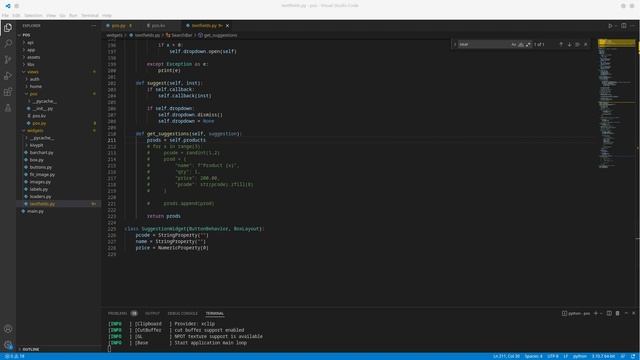Kill the terminal with trash icon
Image resolution: width=640 pixels, height=360 pixels.
pyautogui.click(x=618, y=313)
